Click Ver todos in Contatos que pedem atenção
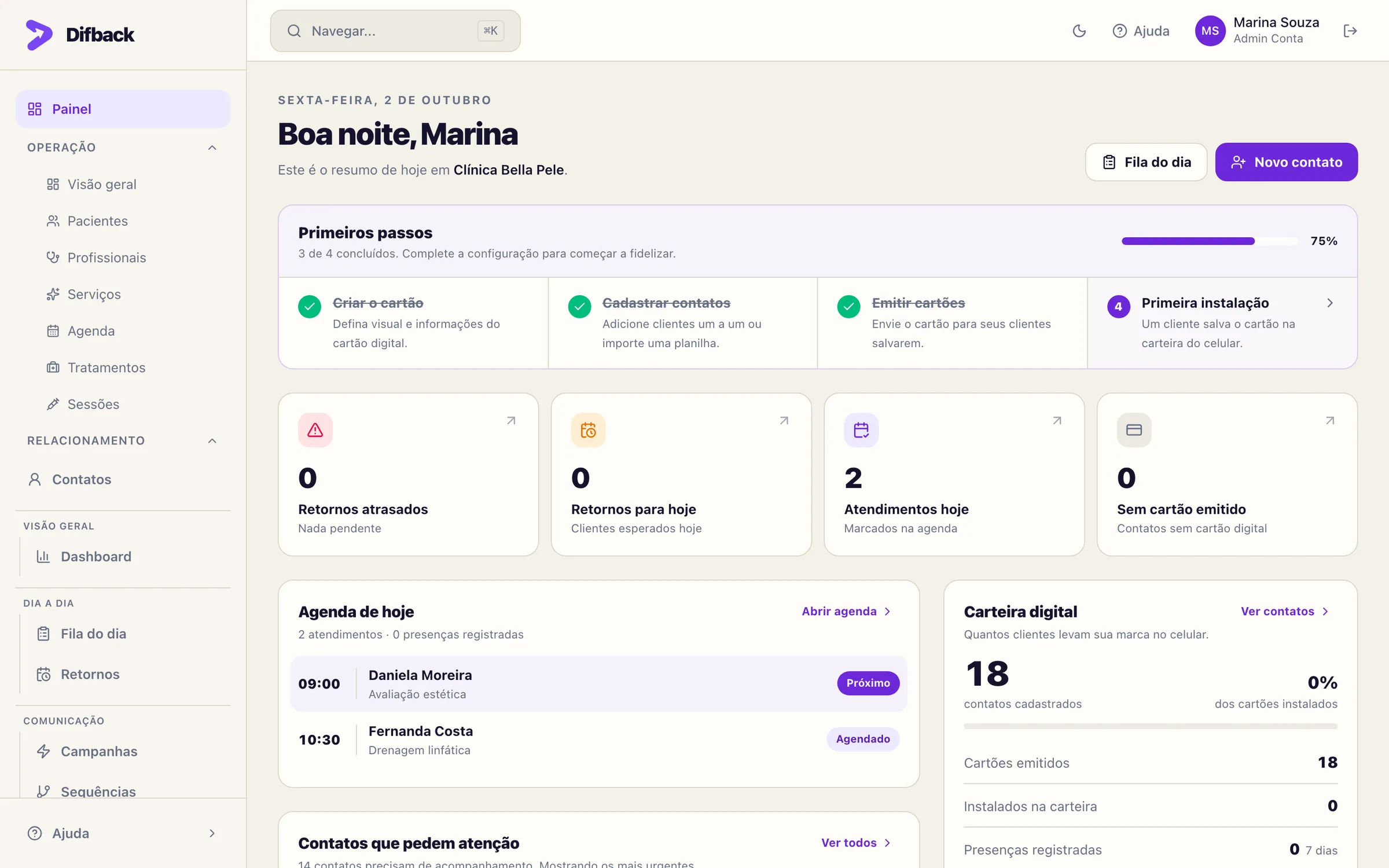This screenshot has height=868, width=1389. (x=857, y=843)
